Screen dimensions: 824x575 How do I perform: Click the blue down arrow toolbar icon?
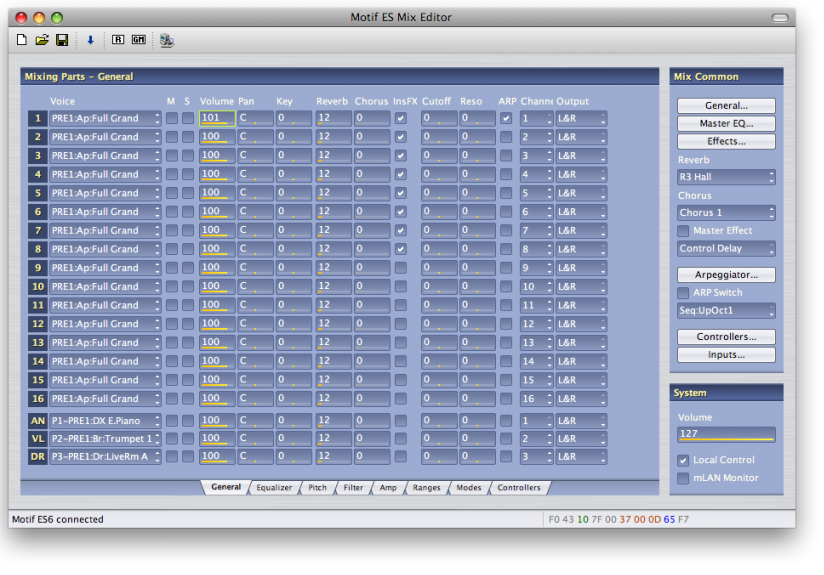90,40
